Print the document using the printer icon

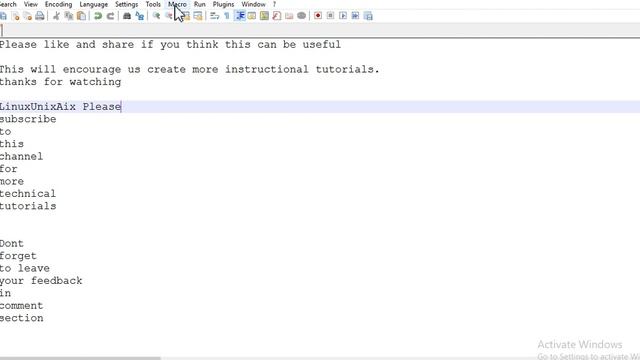[40, 16]
